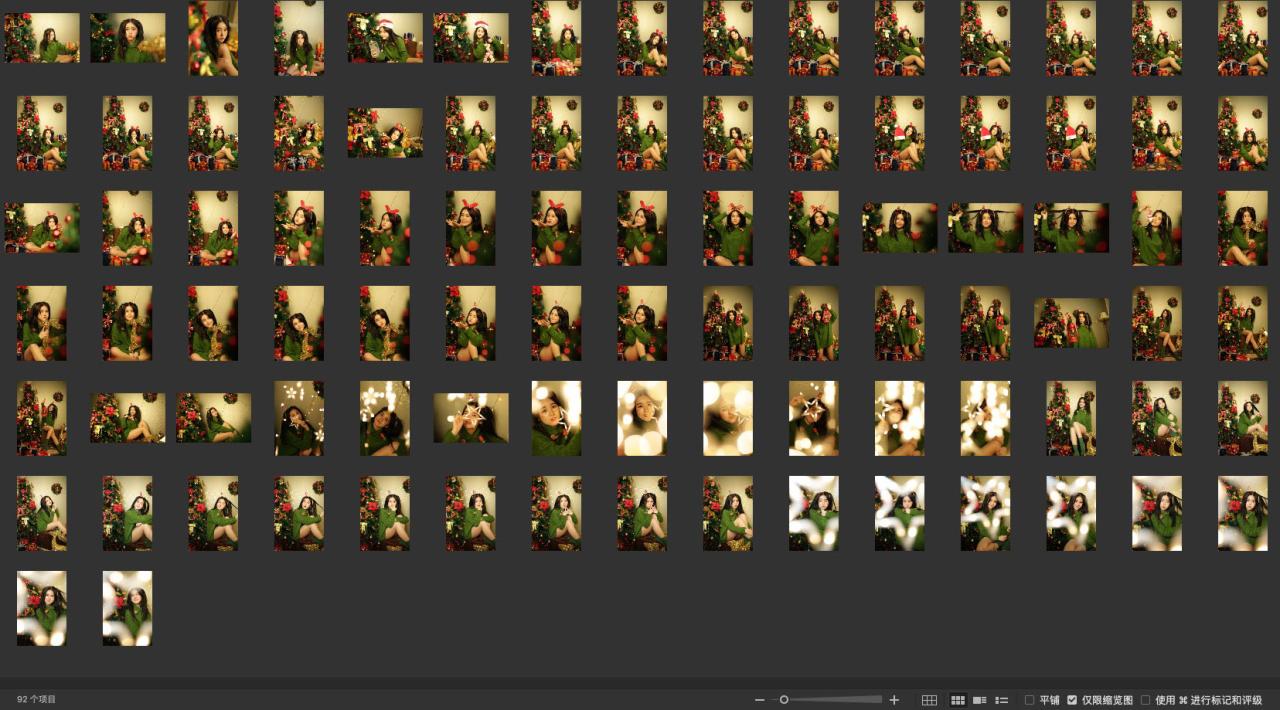The width and height of the screenshot is (1280, 710).
Task: Select the first thumbnail in the second row
Action: [x=42, y=133]
